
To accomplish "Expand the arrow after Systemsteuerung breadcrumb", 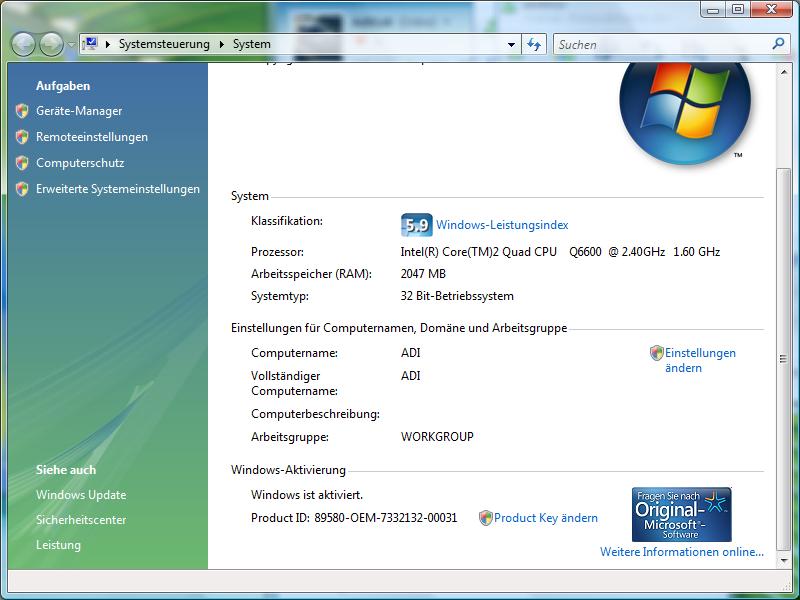I will pyautogui.click(x=221, y=44).
